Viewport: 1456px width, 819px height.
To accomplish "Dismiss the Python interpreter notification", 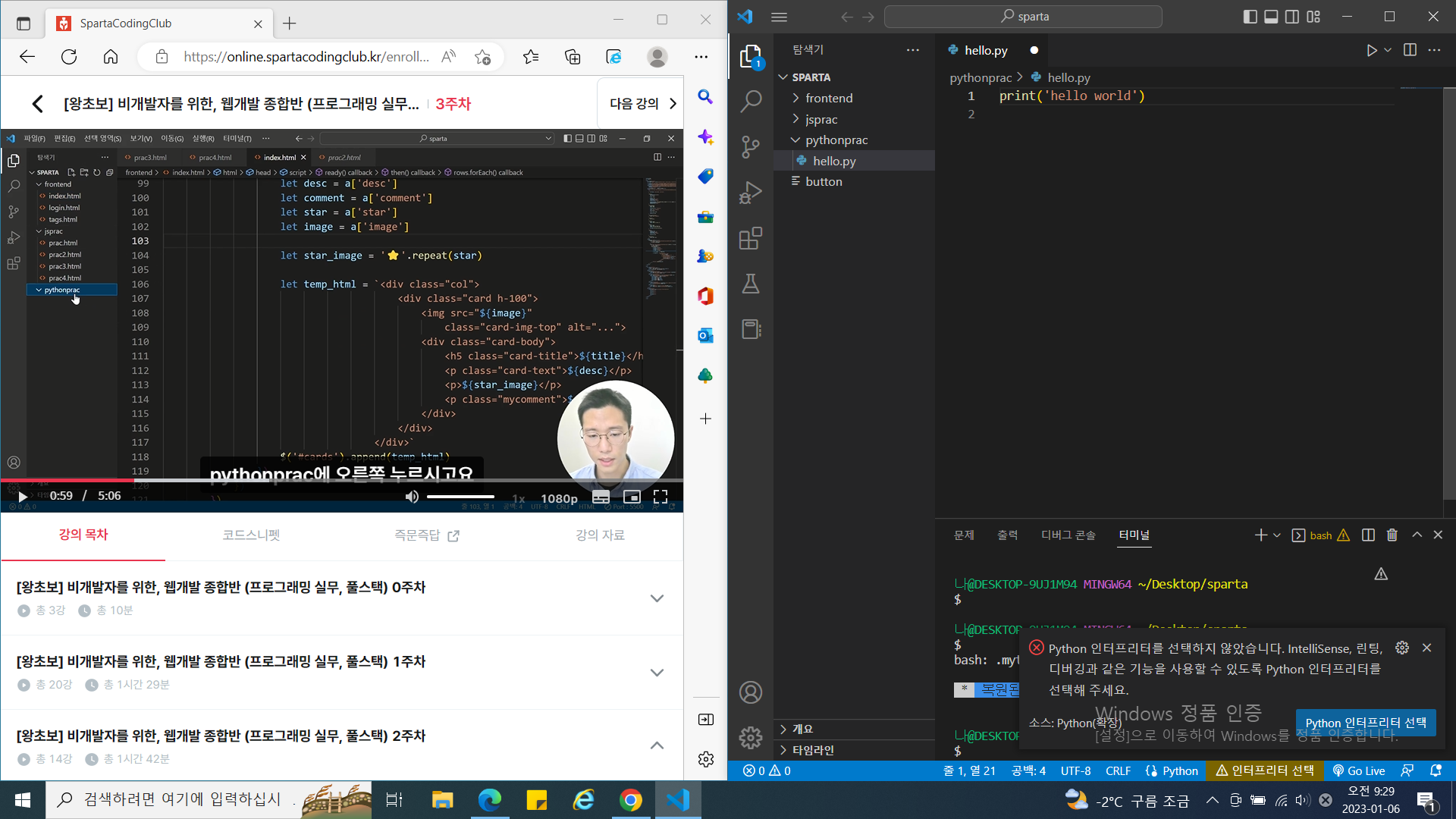I will click(x=1427, y=648).
